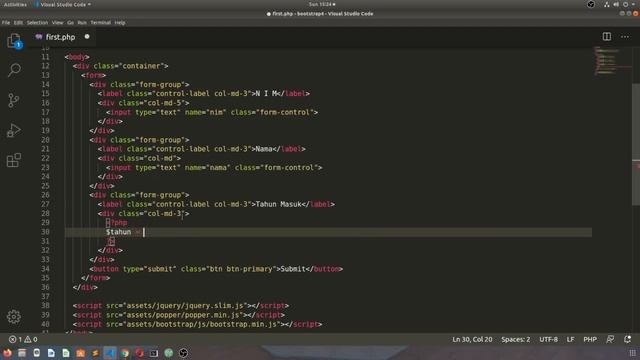The height and width of the screenshot is (360, 640).
Task: Open LibreOffice Writer document icon in dock
Action: [x=51, y=353]
